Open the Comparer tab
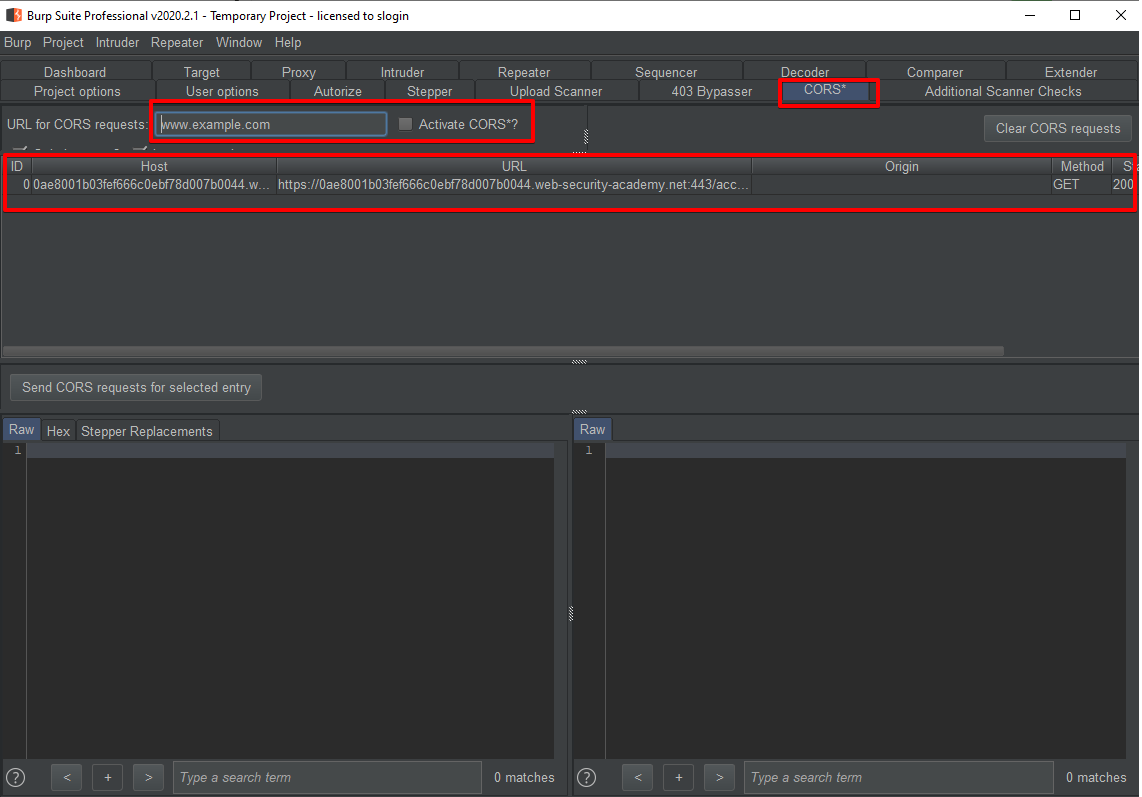Screen dimensions: 1142x797 coord(934,72)
